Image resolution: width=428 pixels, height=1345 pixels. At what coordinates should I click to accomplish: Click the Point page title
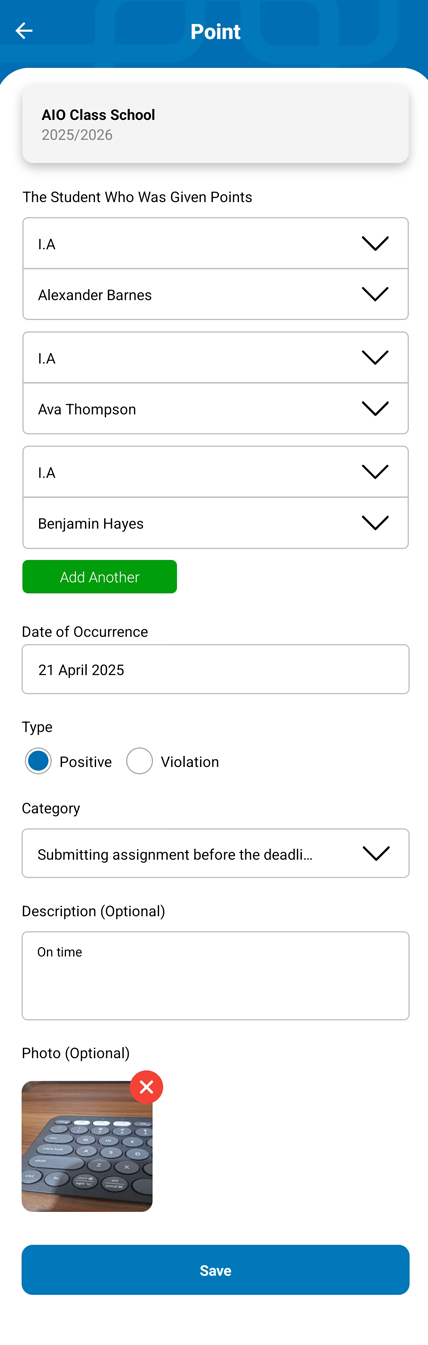(215, 32)
